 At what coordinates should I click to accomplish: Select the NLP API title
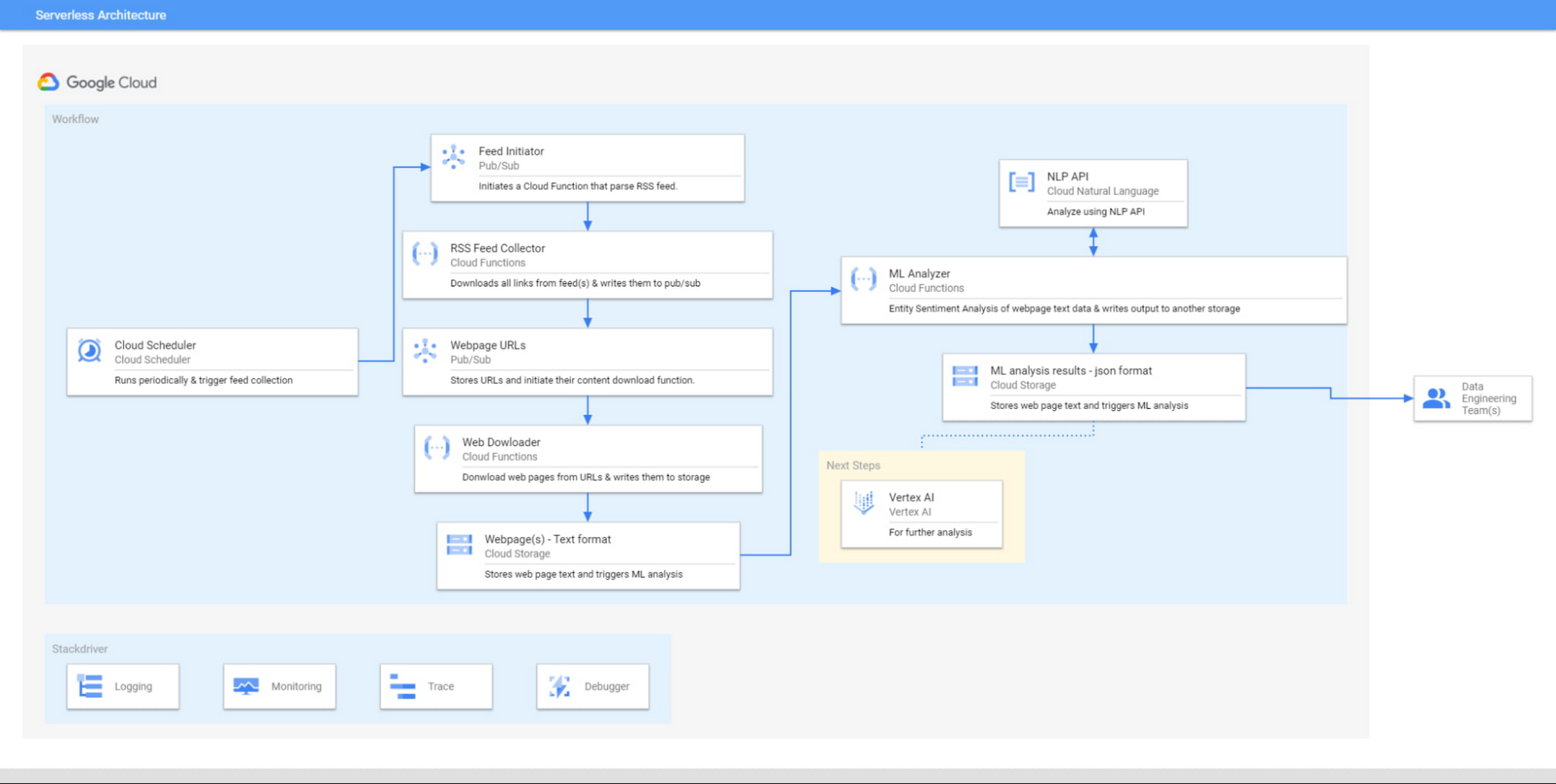click(1067, 177)
